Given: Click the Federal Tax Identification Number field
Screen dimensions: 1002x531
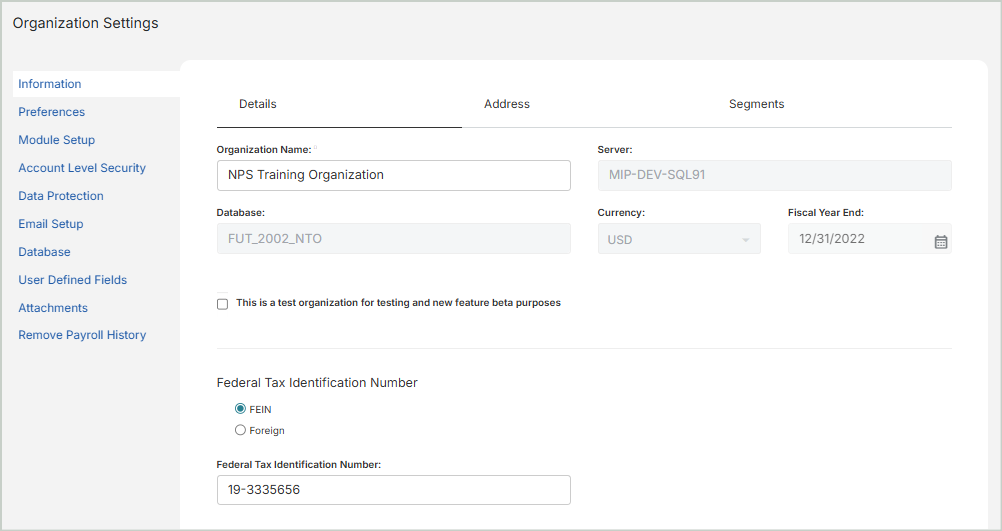Looking at the screenshot, I should [x=393, y=490].
